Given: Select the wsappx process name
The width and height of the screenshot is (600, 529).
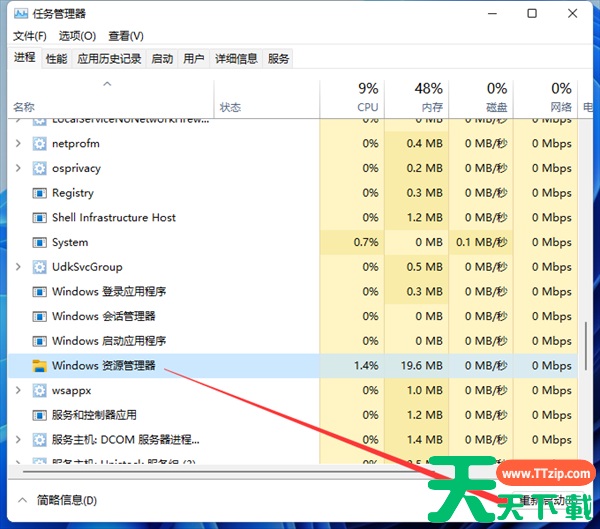Looking at the screenshot, I should pos(72,391).
